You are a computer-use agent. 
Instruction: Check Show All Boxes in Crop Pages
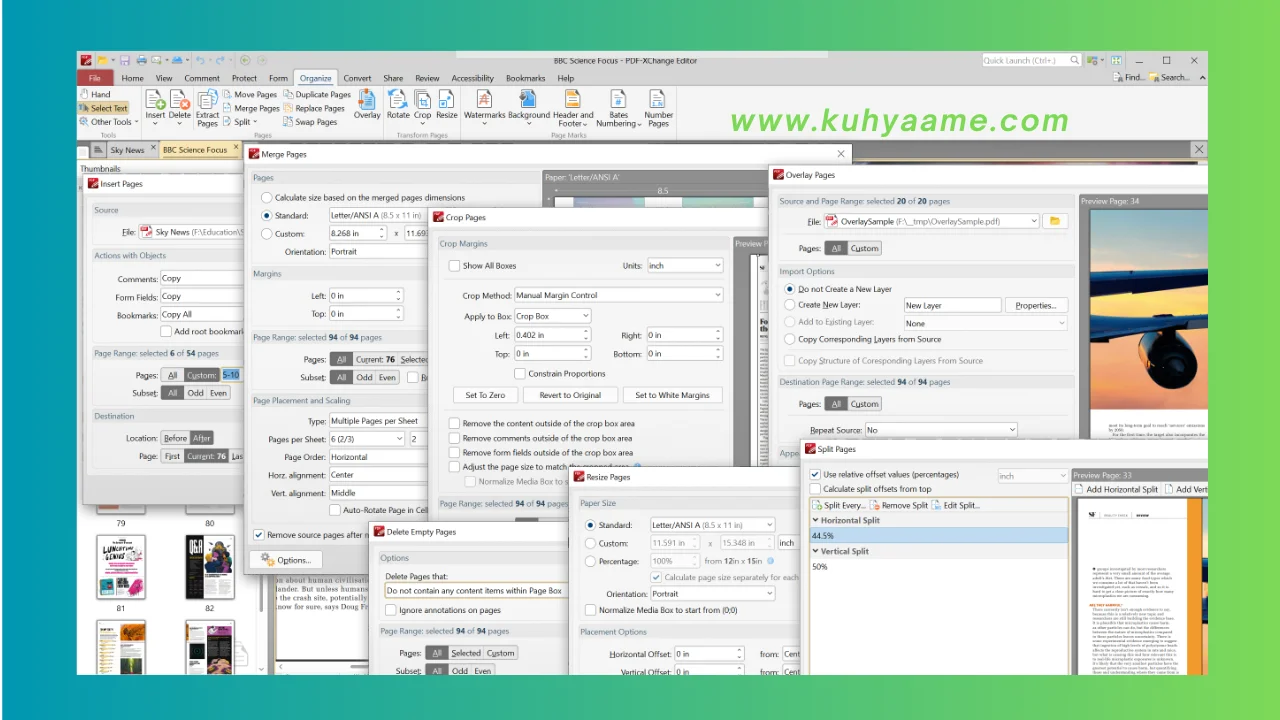point(454,266)
